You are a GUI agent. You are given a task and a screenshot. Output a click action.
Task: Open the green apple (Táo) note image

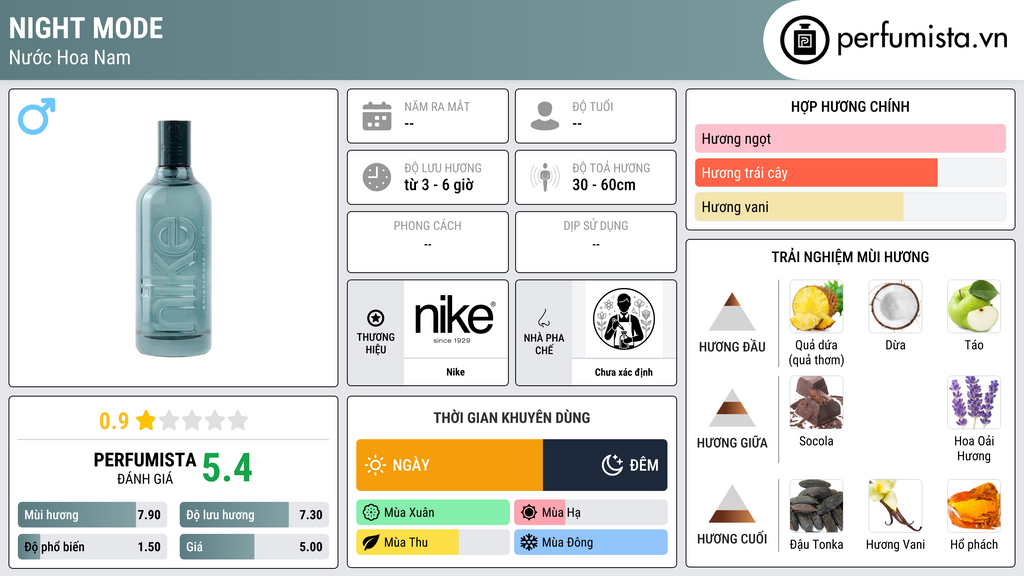974,306
